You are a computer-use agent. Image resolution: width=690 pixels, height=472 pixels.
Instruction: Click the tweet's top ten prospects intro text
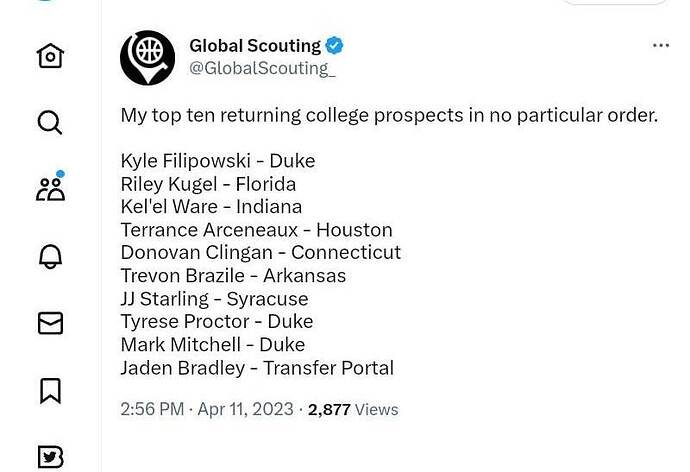[x=389, y=115]
